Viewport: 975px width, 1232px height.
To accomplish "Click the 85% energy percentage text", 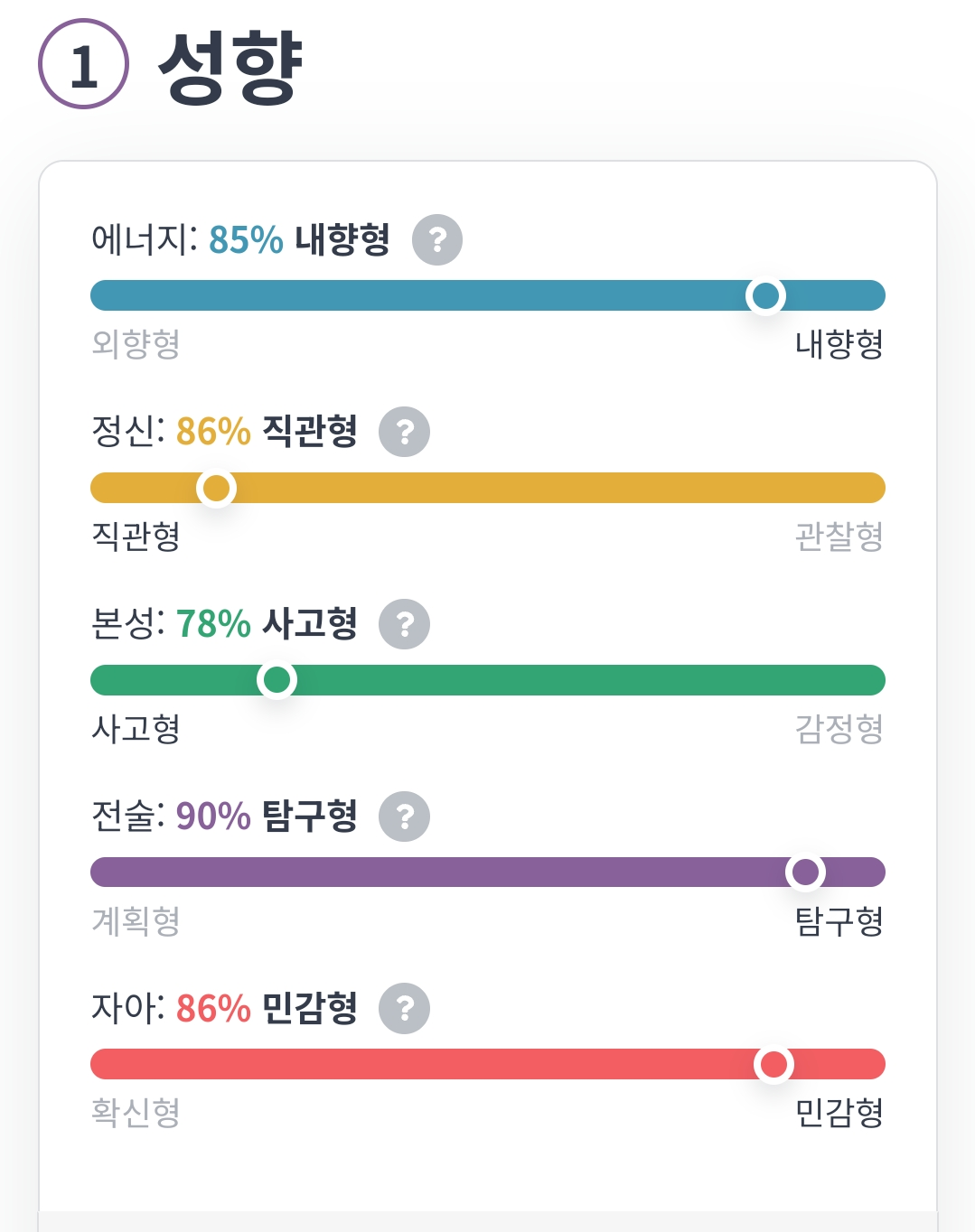I will 246,240.
